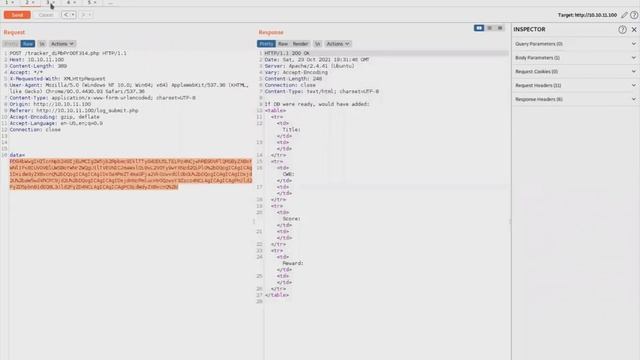Screen dimensions: 640x360
Task: Open the Request Actions dropdown
Action: (62, 44)
